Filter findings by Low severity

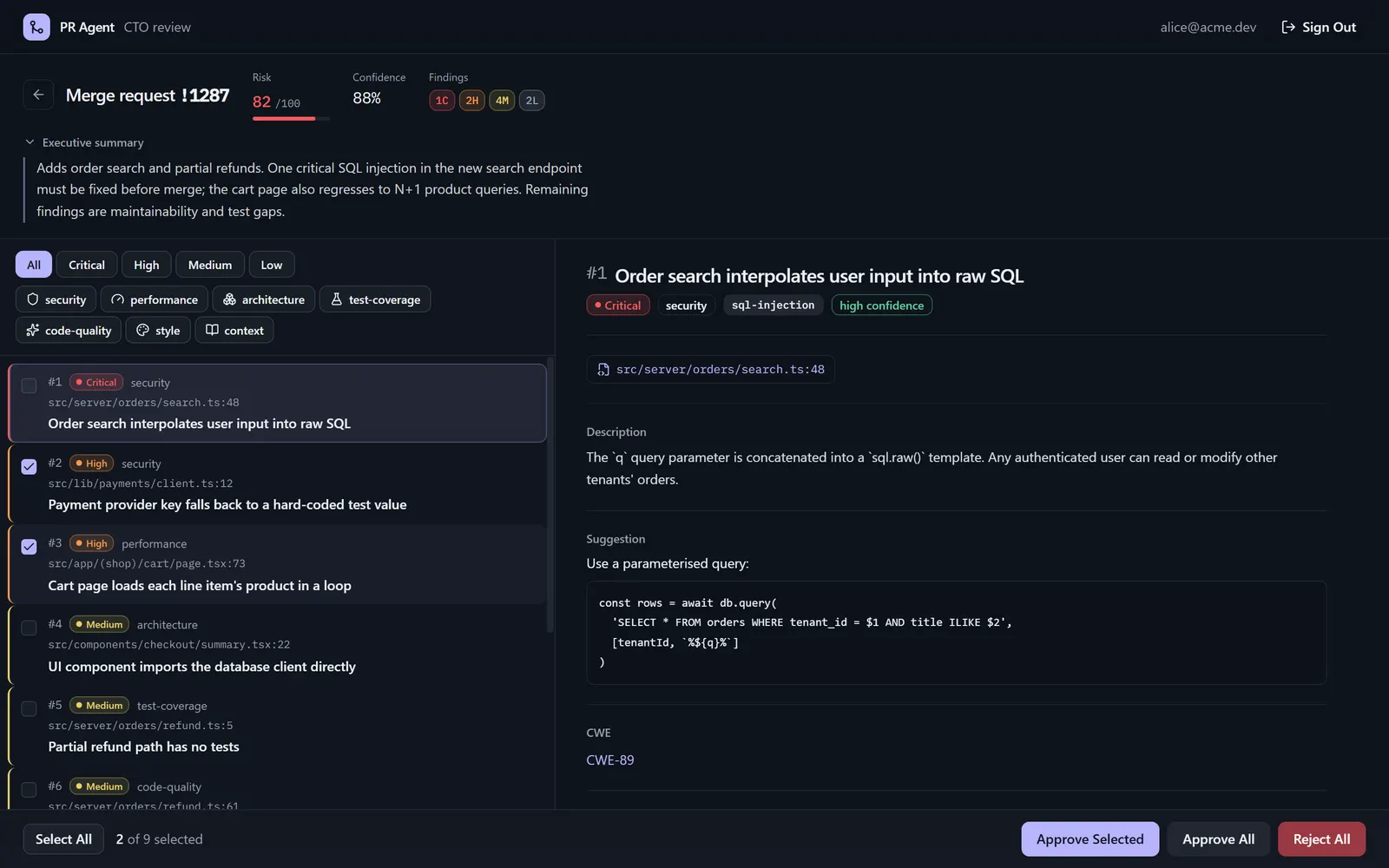pyautogui.click(x=272, y=265)
